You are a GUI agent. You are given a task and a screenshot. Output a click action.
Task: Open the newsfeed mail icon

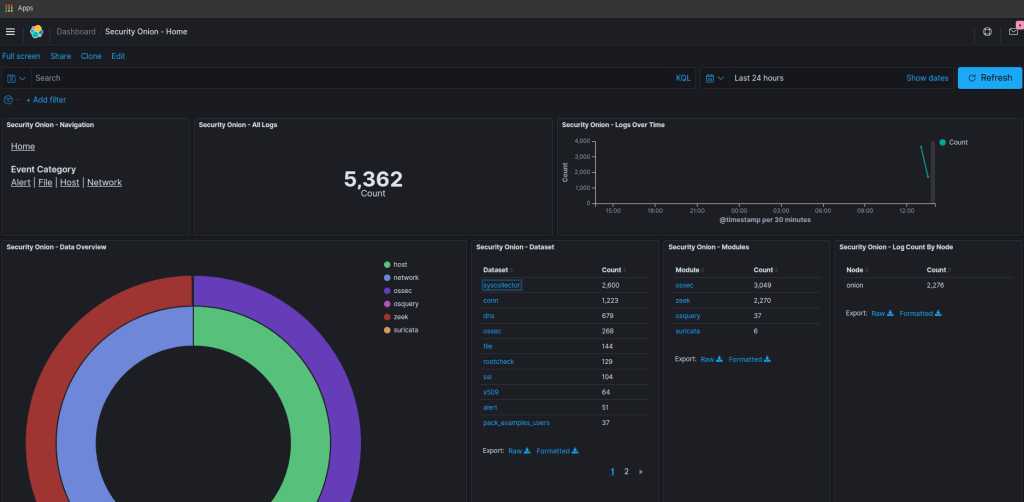click(x=1012, y=32)
